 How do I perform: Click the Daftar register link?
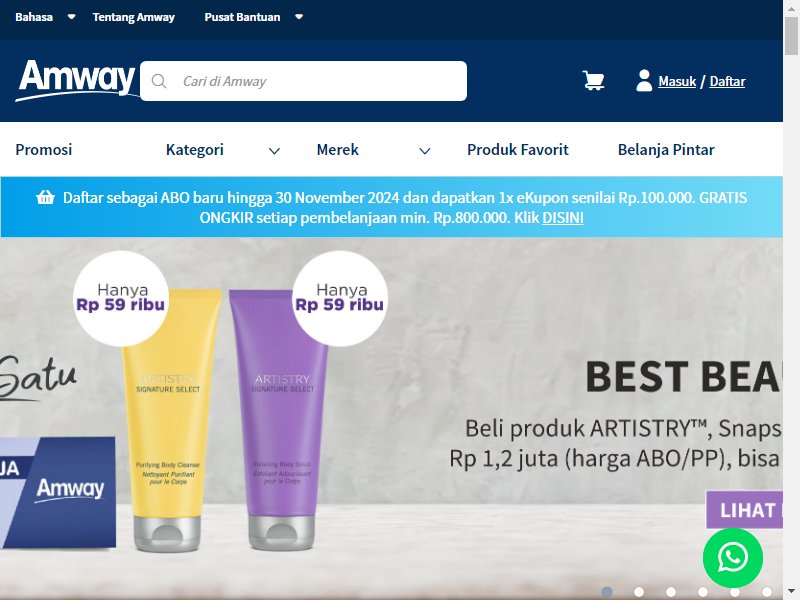(x=727, y=81)
